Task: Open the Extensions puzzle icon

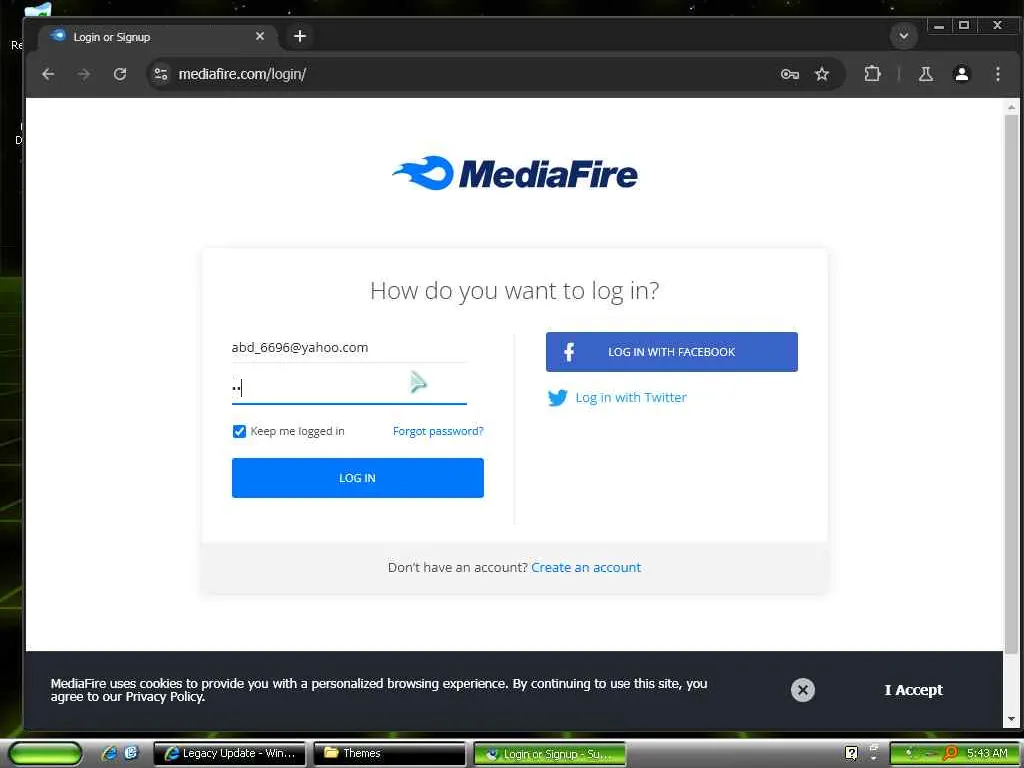Action: point(872,74)
